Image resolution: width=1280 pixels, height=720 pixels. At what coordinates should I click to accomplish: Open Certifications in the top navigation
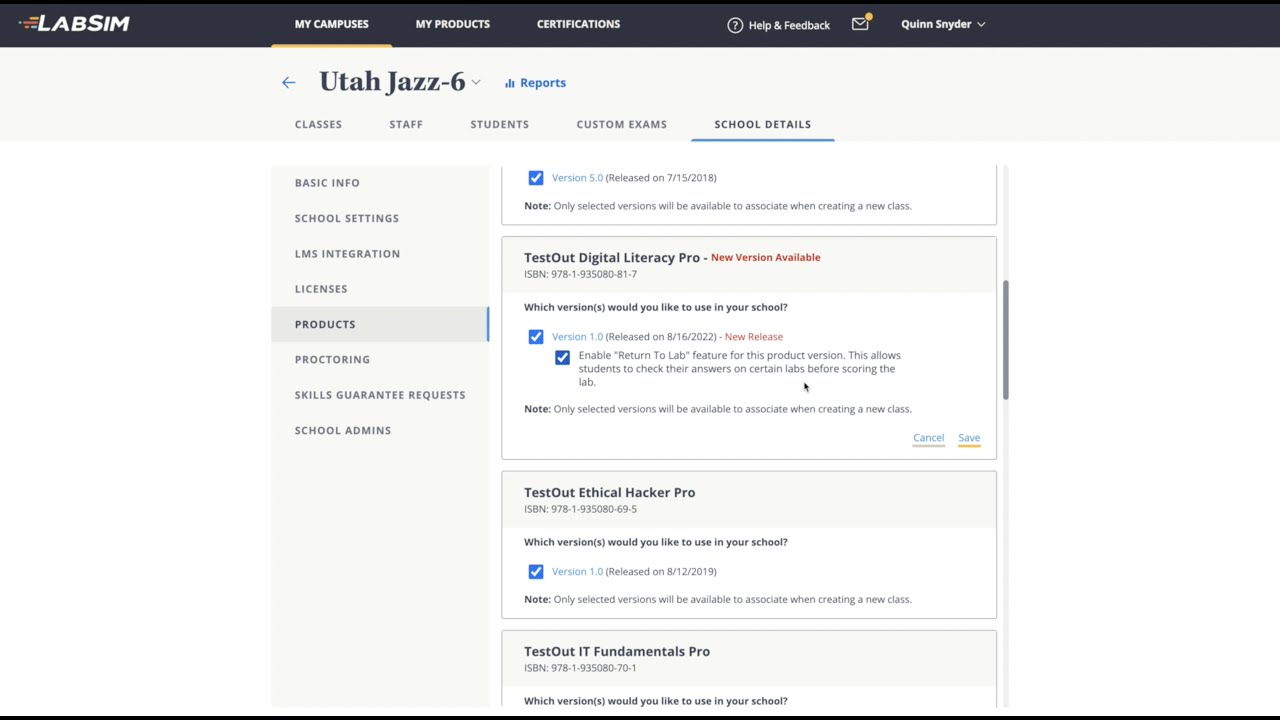[x=579, y=24]
